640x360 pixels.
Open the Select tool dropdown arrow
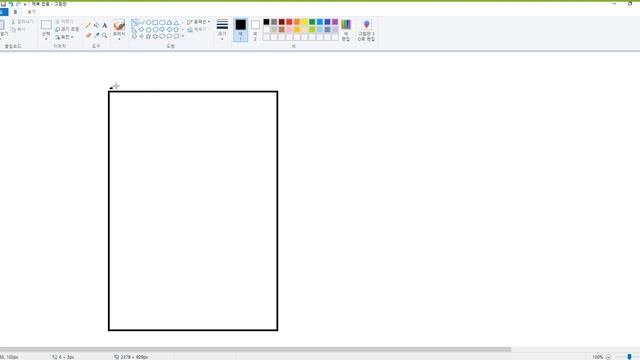46,39
